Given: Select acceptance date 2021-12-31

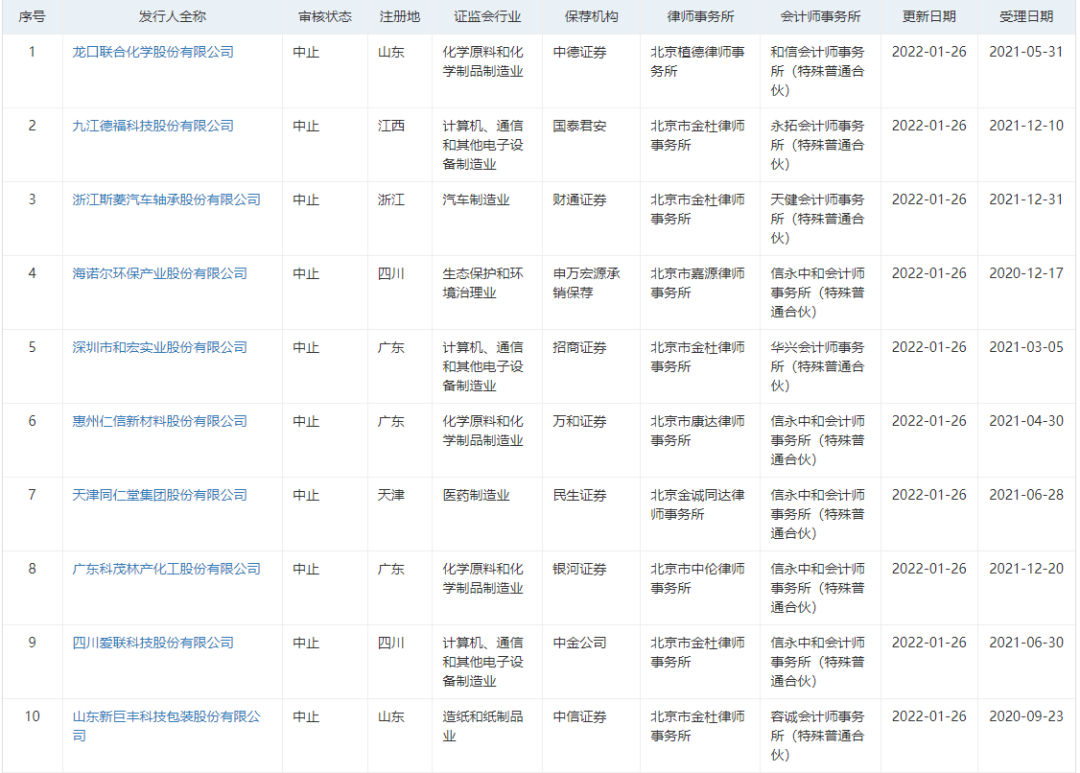Looking at the screenshot, I should click(1026, 199).
